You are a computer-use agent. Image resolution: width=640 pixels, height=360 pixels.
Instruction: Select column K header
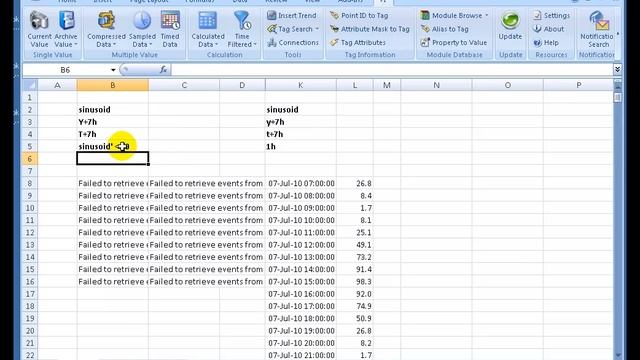300,85
